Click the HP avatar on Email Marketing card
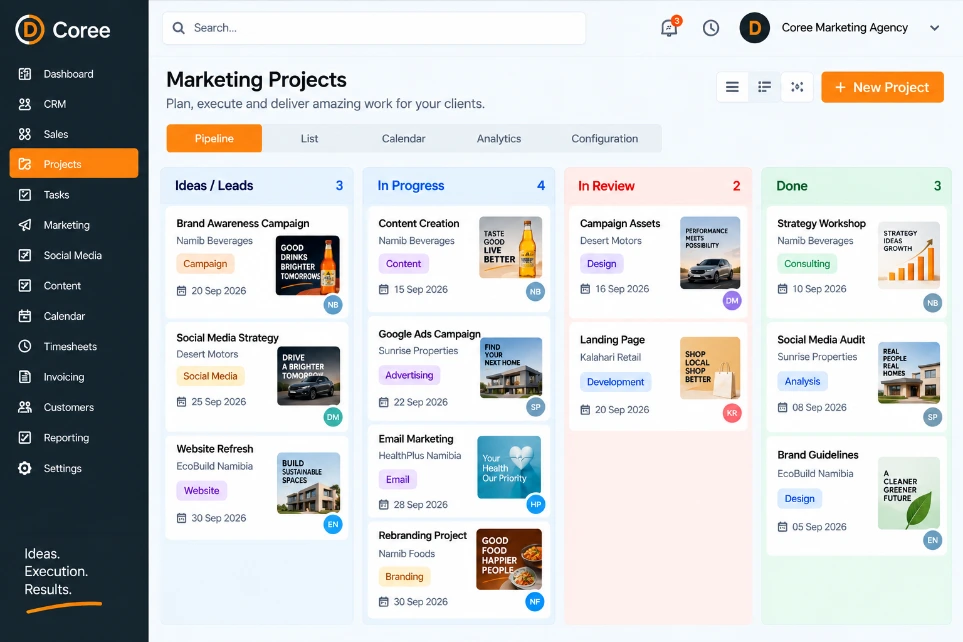Viewport: 963px width, 642px height. click(x=536, y=504)
